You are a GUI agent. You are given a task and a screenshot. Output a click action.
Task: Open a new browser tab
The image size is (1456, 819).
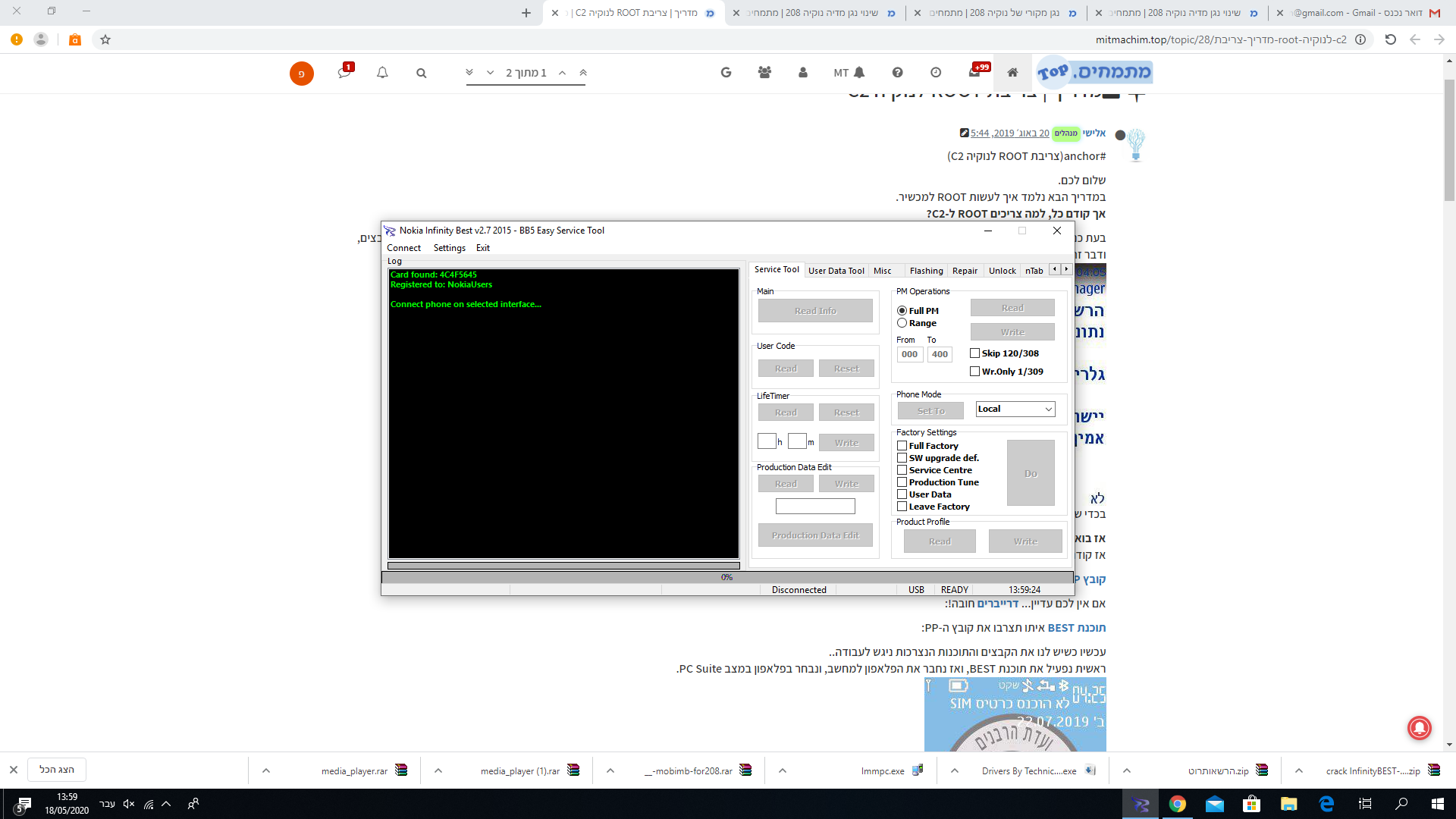(526, 13)
